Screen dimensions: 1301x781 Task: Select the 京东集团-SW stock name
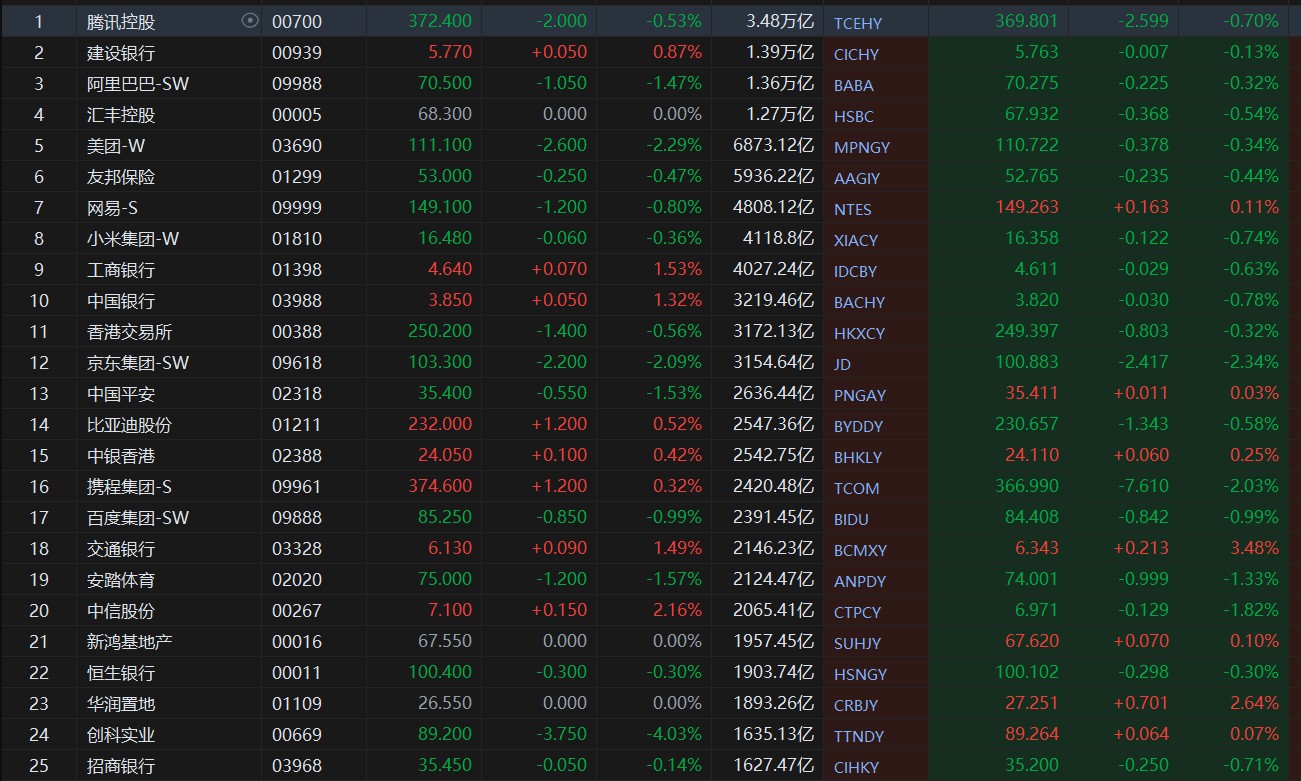pos(137,363)
